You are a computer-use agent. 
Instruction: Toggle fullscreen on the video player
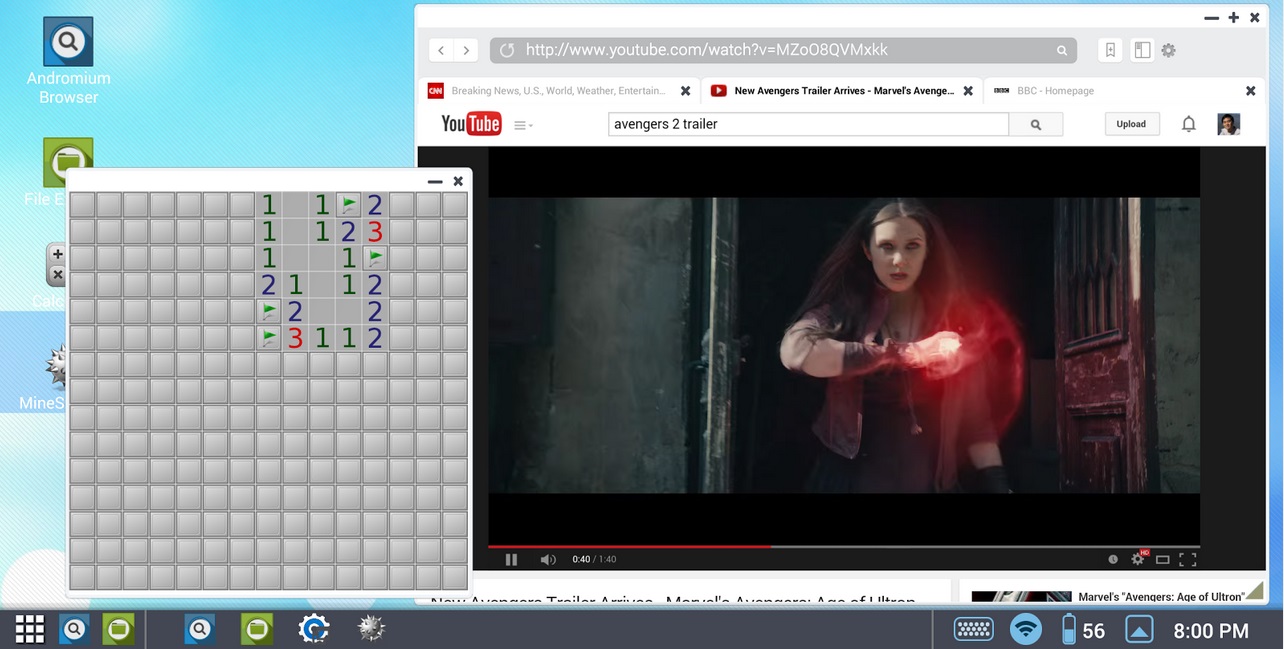[x=1187, y=560]
